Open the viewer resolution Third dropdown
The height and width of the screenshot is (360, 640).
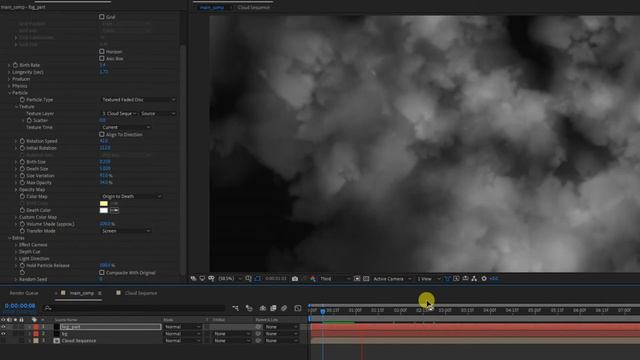click(x=335, y=279)
